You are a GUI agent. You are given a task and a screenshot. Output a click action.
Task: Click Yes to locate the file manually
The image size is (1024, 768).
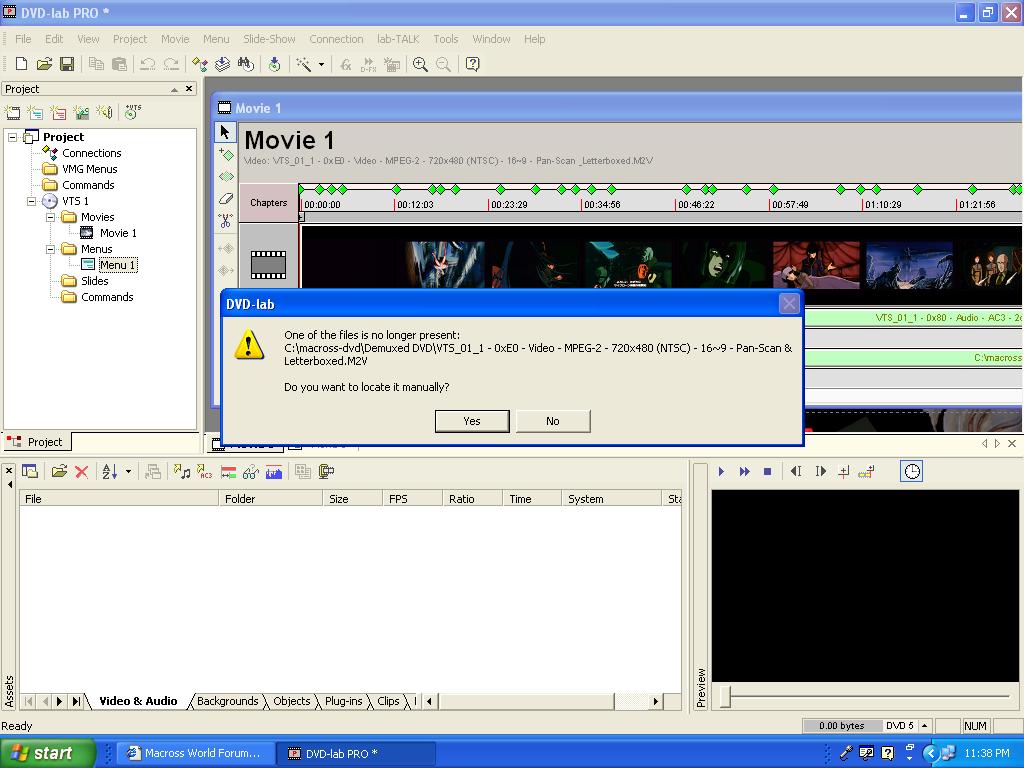click(x=472, y=421)
